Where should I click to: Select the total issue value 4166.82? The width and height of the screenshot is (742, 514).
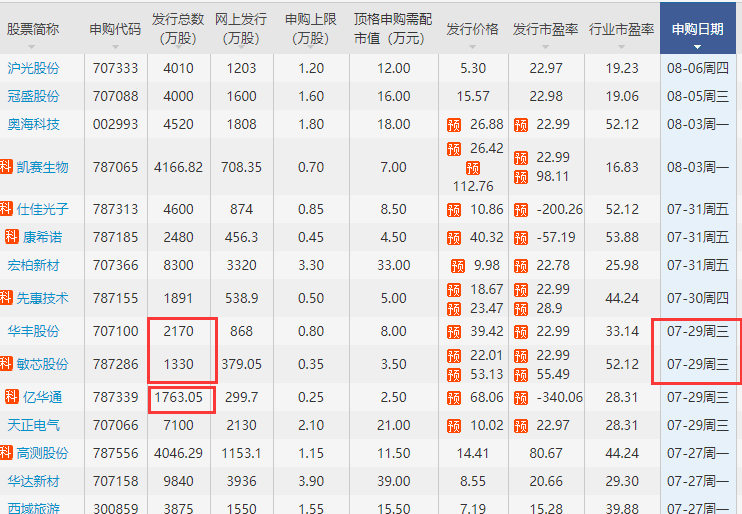tap(178, 167)
